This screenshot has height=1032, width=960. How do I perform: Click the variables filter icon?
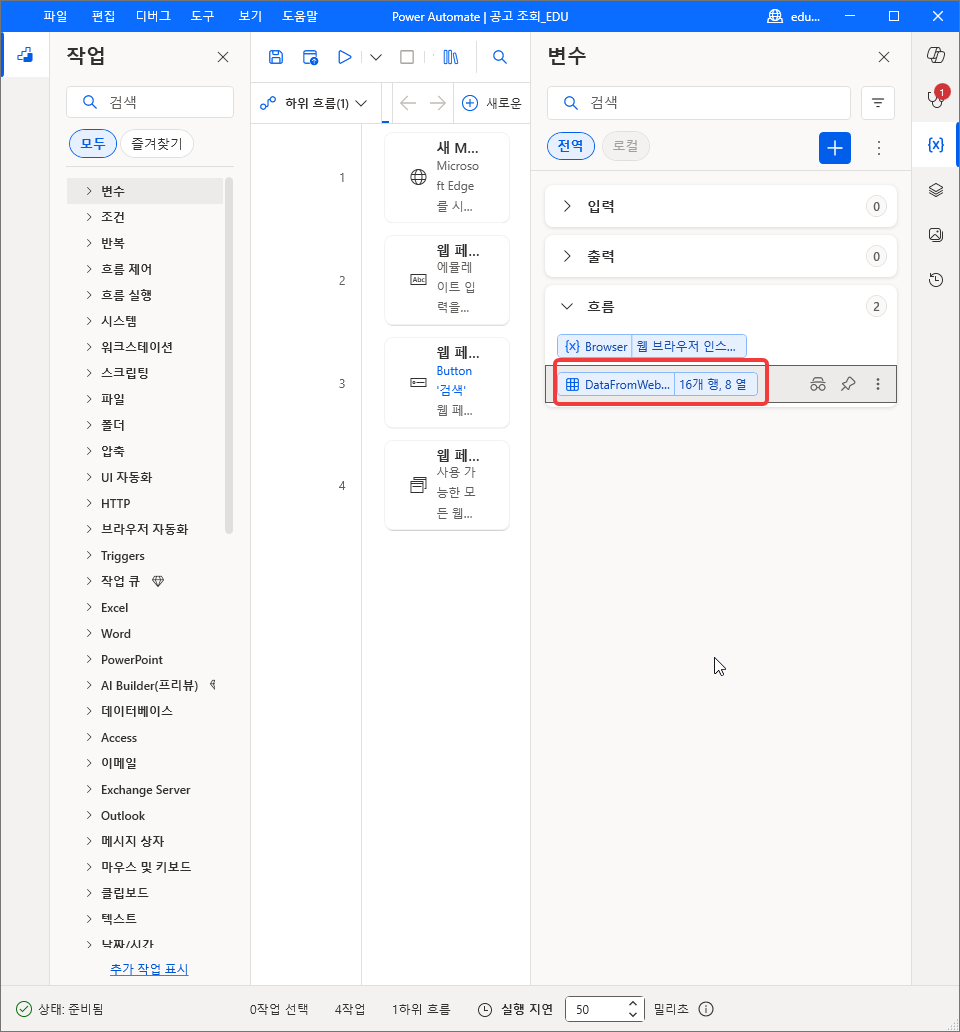click(x=878, y=103)
